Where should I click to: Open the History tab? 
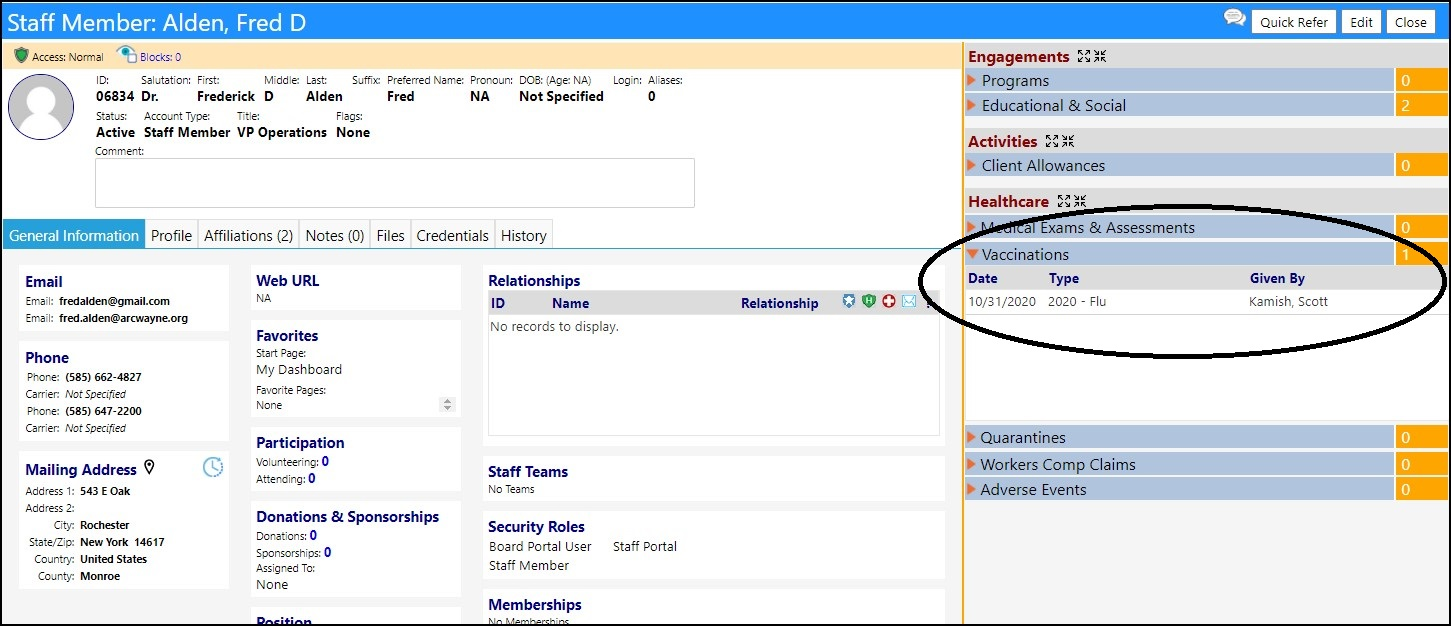pyautogui.click(x=524, y=235)
